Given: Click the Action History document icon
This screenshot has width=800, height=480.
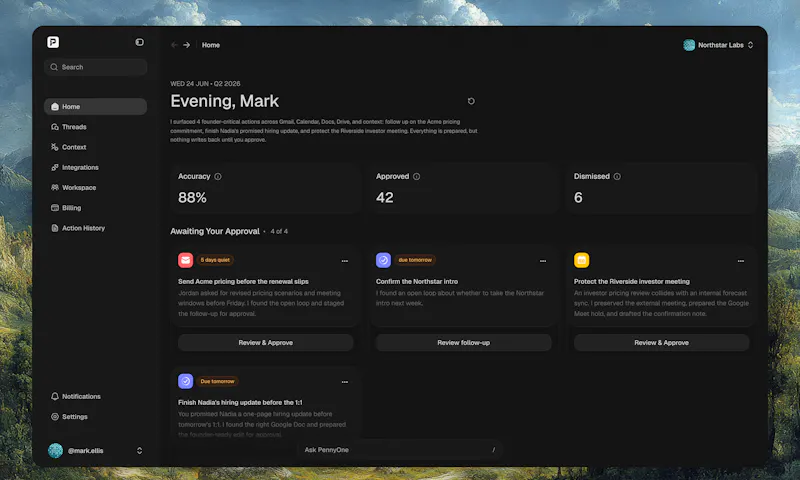Looking at the screenshot, I should coord(55,228).
